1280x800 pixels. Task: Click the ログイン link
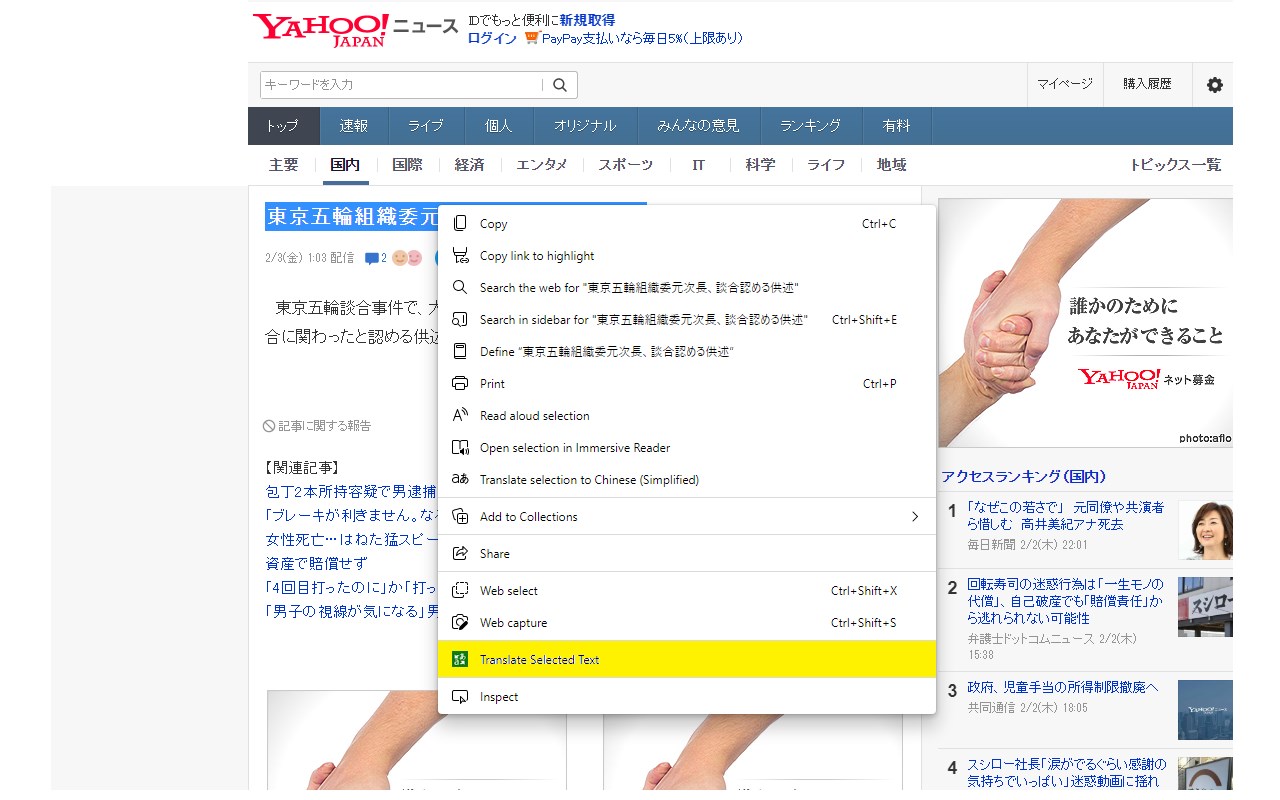pyautogui.click(x=492, y=38)
